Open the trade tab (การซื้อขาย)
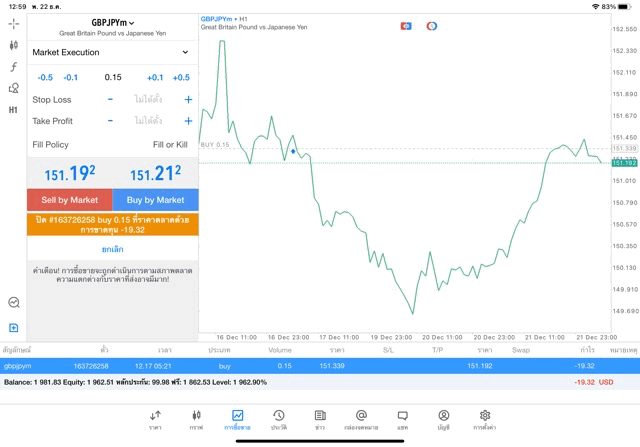 pos(238,420)
